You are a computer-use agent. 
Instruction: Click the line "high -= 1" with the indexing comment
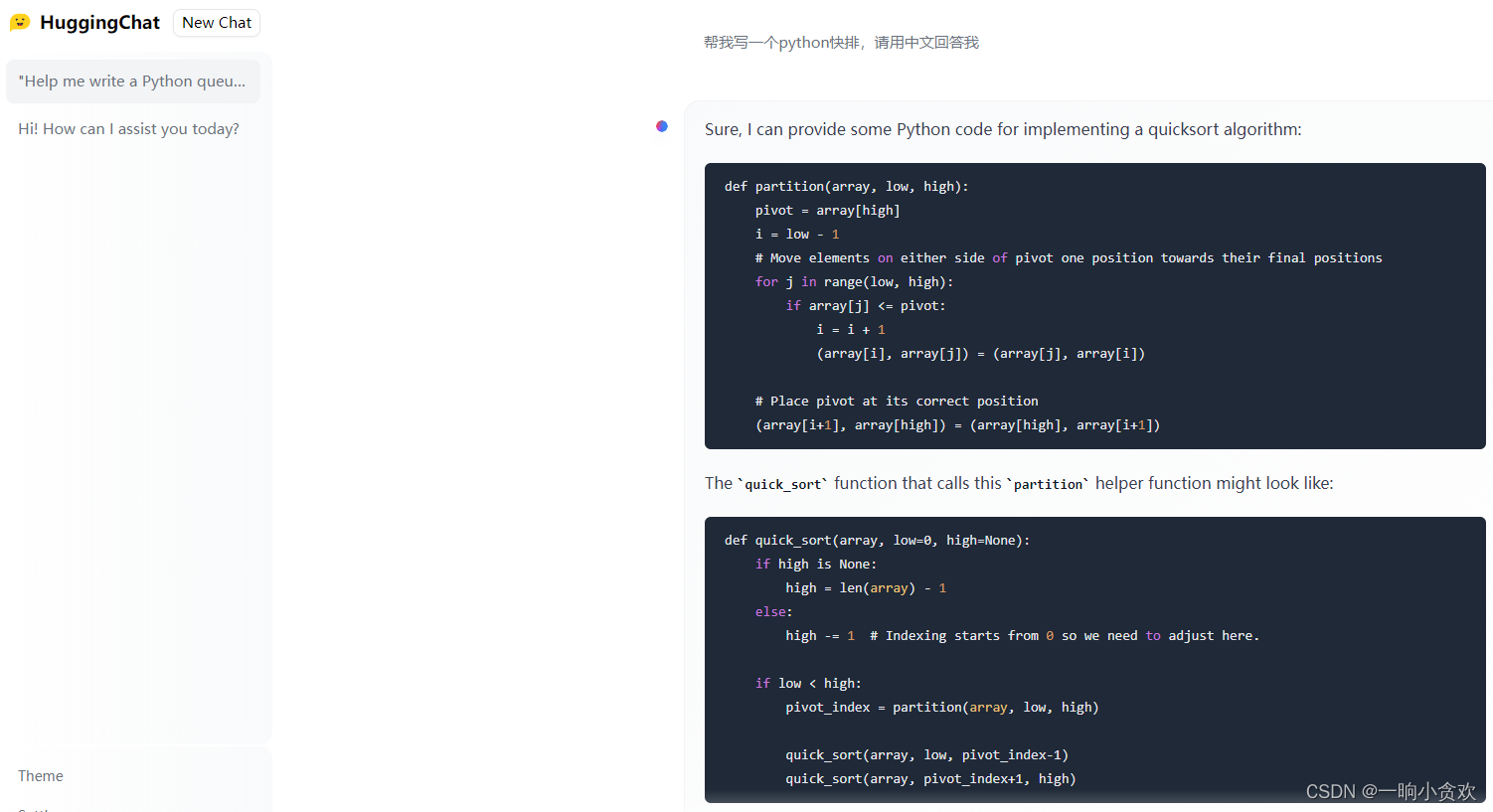click(1022, 635)
